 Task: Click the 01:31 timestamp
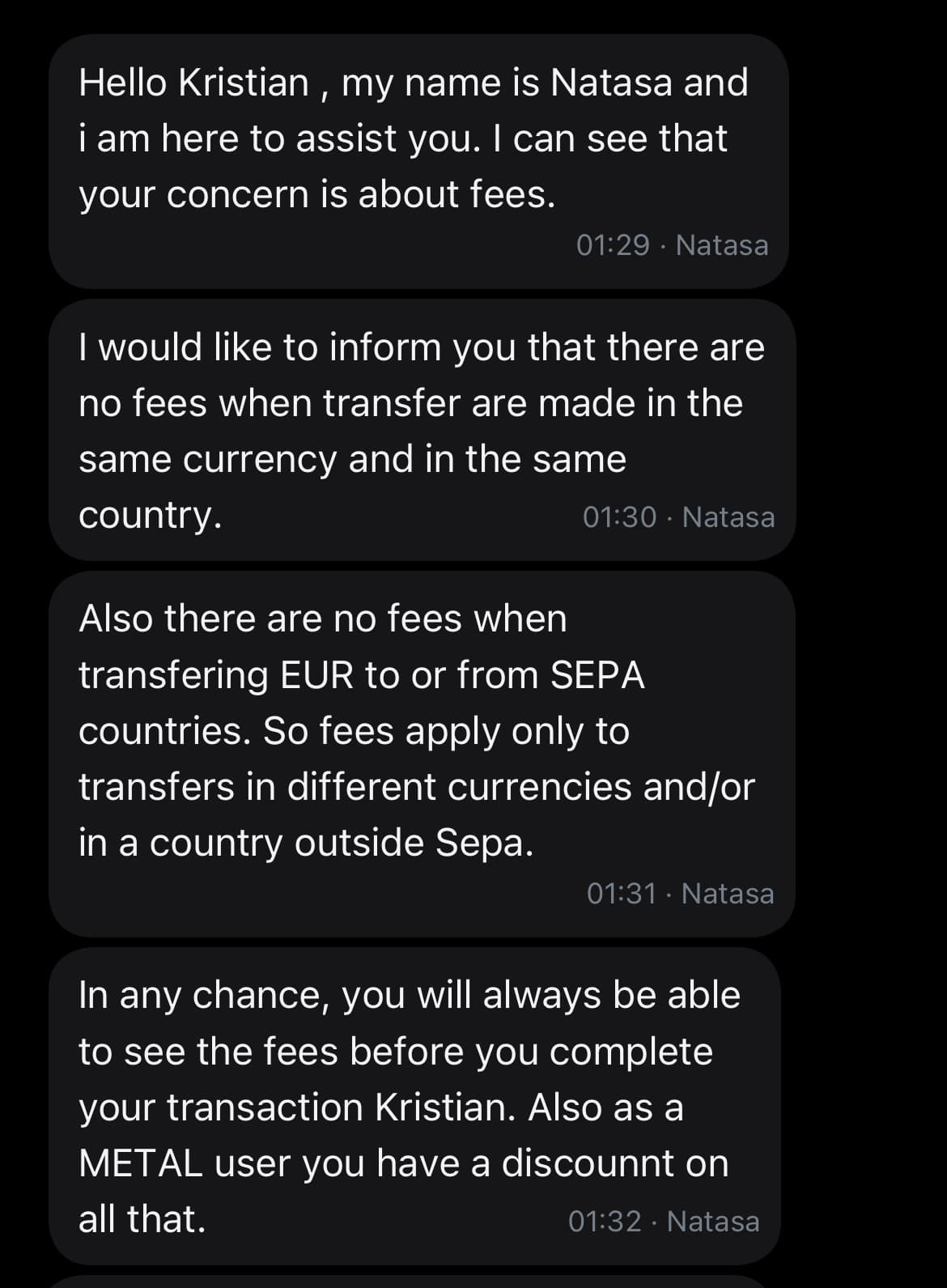coord(622,893)
